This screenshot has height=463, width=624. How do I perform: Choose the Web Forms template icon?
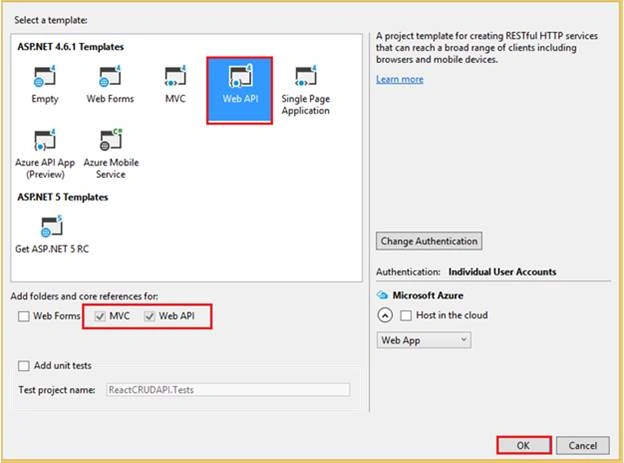pos(110,76)
